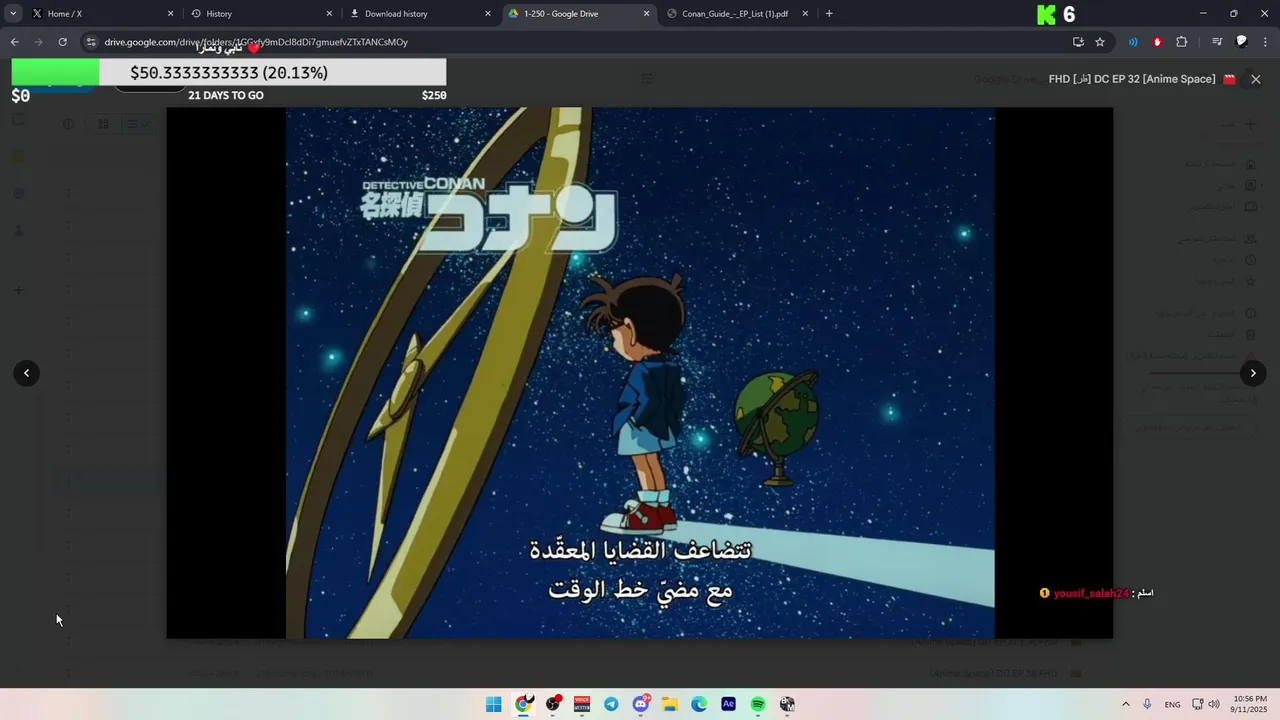Switch to the Conan_Guide EP_List PDF tab
Screen dimensions: 1280x720
(735, 14)
